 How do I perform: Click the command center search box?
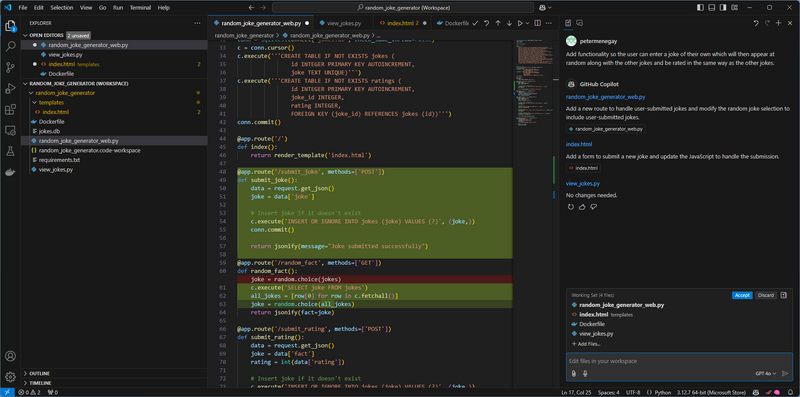pyautogui.click(x=403, y=8)
